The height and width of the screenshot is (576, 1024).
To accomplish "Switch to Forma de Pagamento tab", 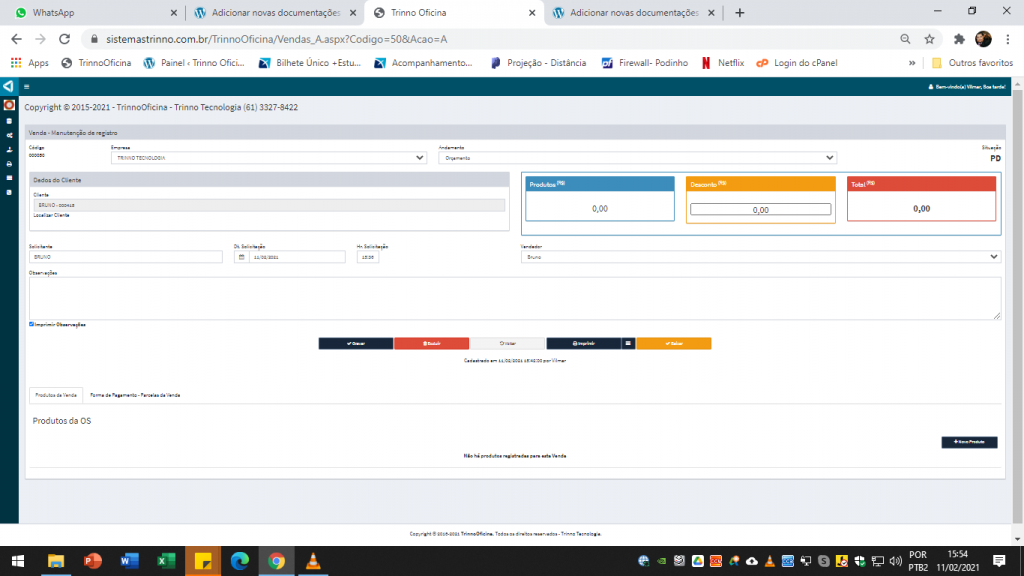I will click(x=135, y=395).
